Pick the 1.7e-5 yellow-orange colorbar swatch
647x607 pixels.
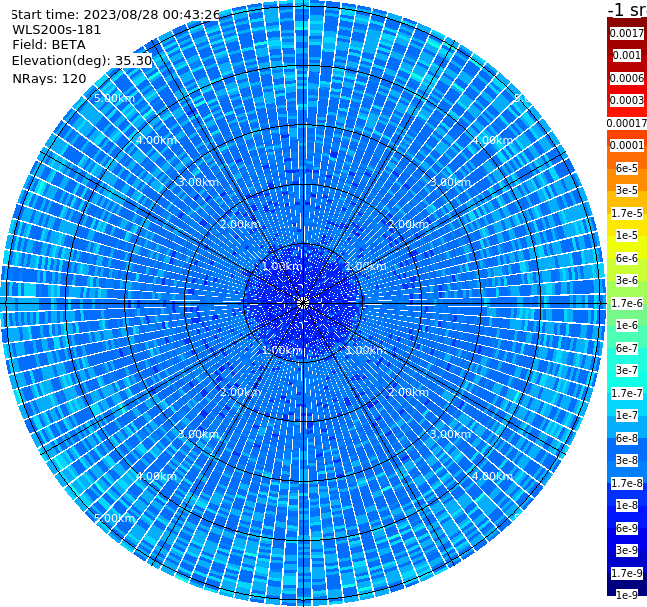[x=627, y=213]
